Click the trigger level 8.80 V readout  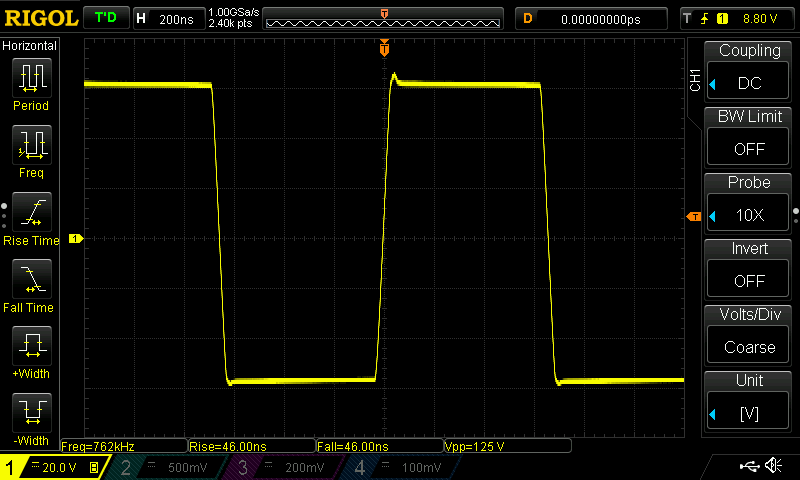[760, 19]
